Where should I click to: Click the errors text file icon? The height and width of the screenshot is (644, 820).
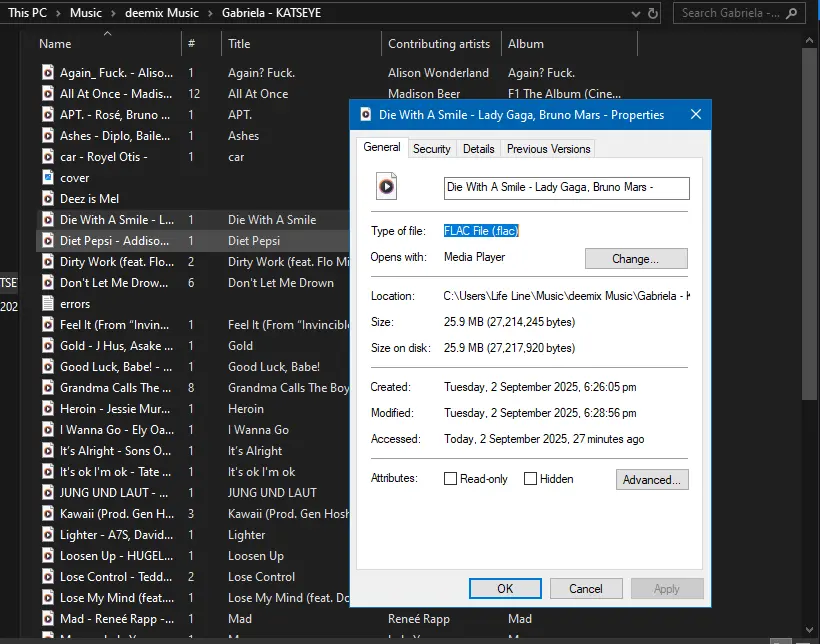point(48,303)
